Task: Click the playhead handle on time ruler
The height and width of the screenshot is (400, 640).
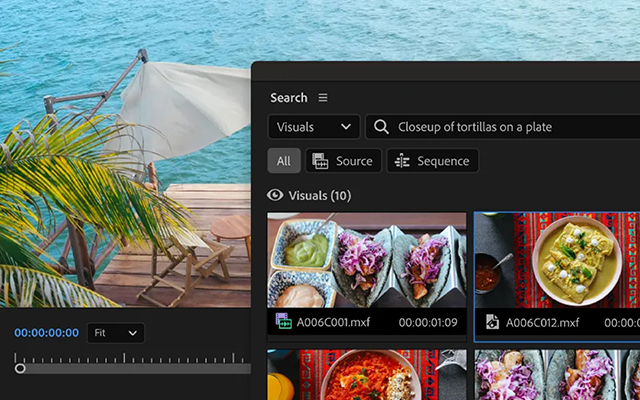Action: coord(20,369)
